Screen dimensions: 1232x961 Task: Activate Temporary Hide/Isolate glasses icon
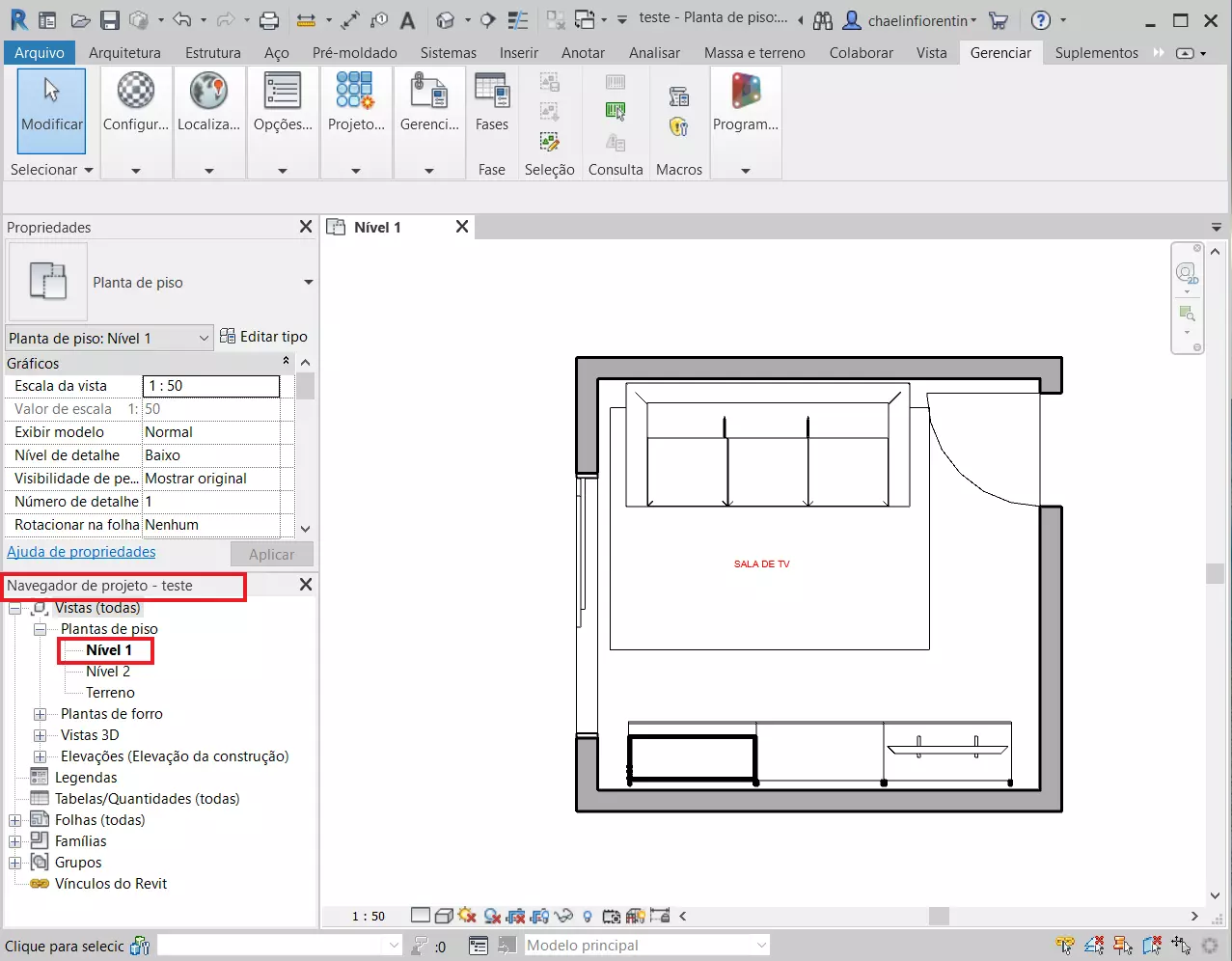click(563, 916)
